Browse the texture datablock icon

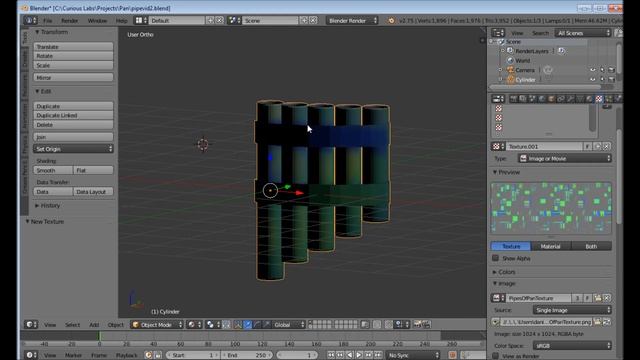click(x=498, y=146)
